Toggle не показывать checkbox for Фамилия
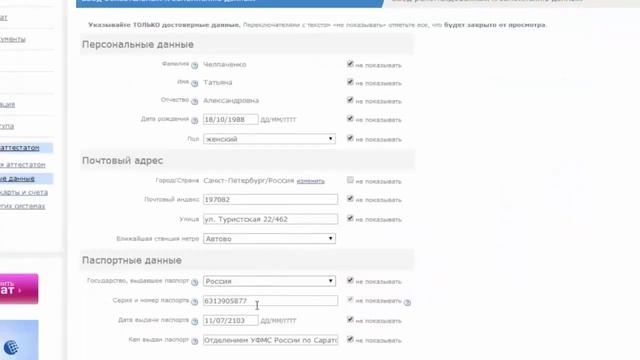The width and height of the screenshot is (640, 360). (x=350, y=64)
